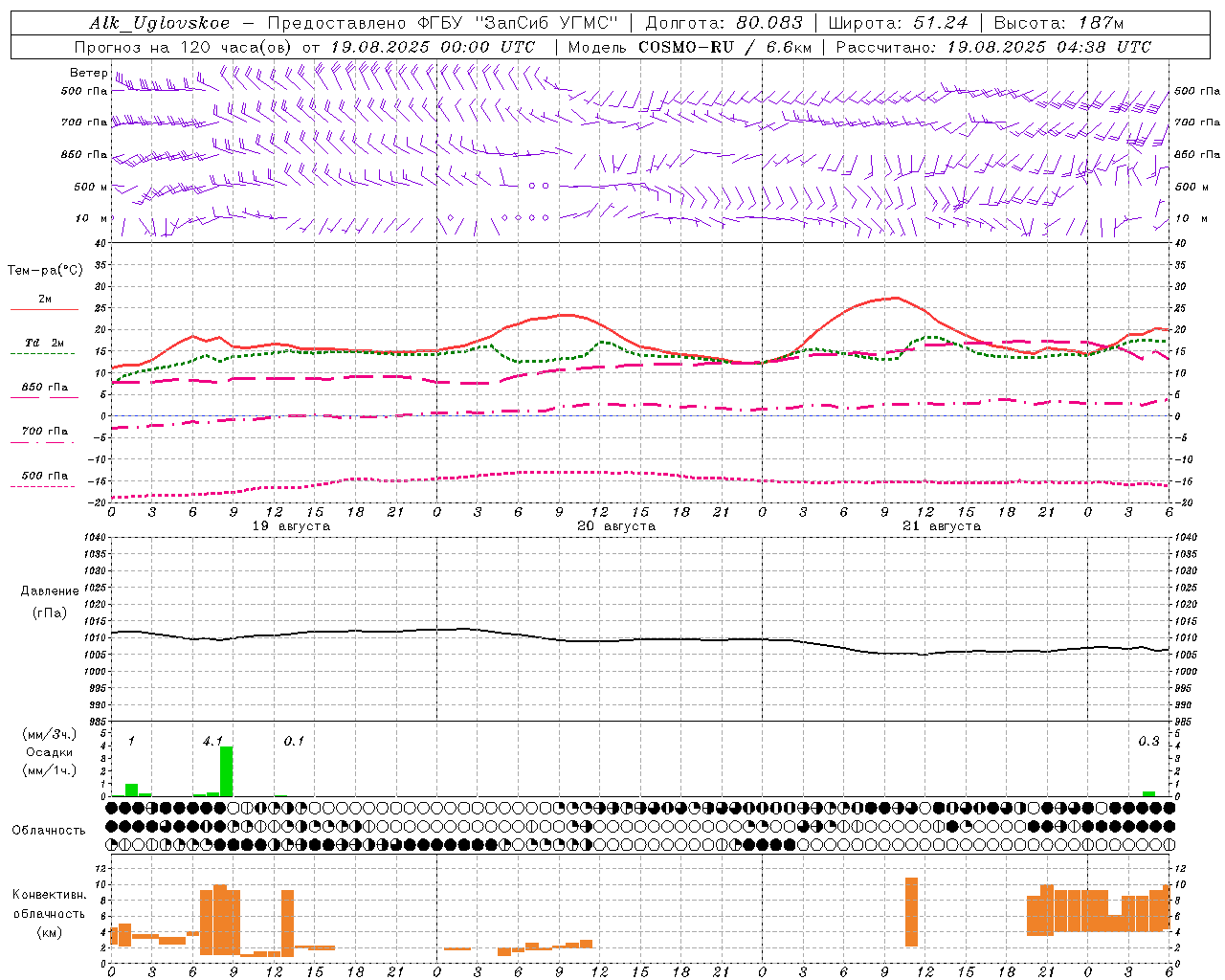Click the Давление axis title
Viewport: 1225px width, 980px height.
[x=50, y=590]
